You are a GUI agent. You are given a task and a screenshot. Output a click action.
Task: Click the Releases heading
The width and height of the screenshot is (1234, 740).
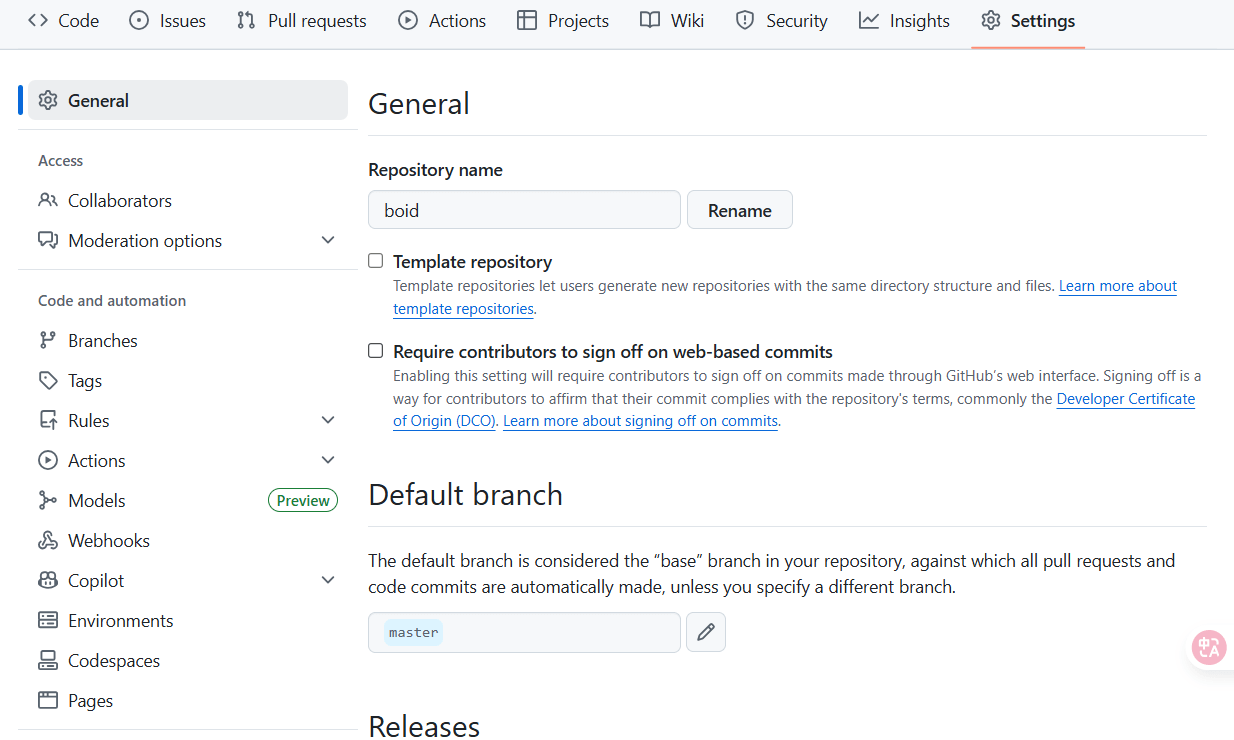coord(424,726)
